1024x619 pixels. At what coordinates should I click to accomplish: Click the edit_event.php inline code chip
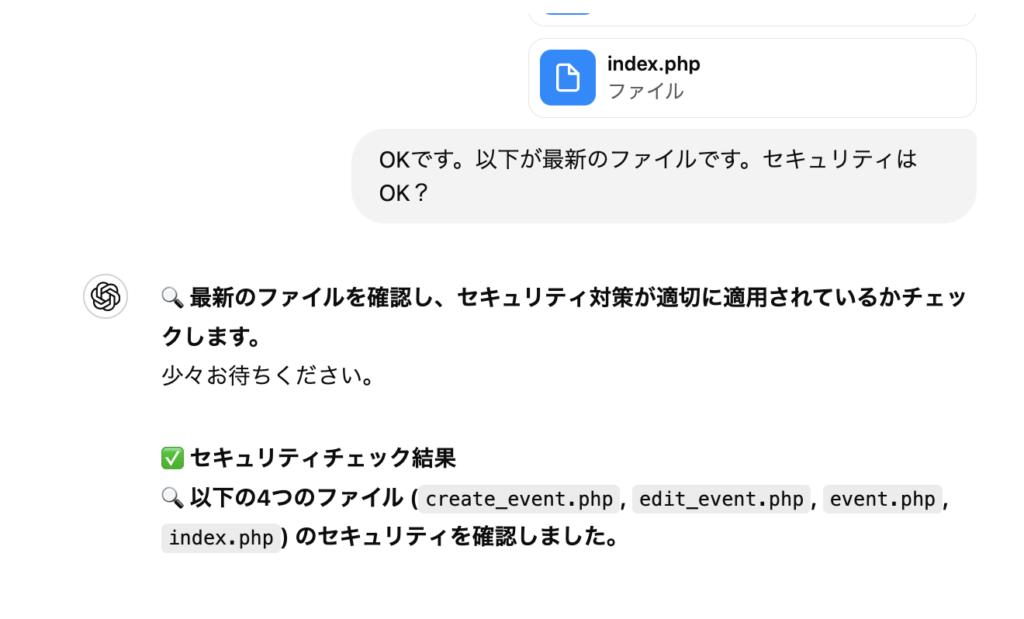tap(721, 499)
